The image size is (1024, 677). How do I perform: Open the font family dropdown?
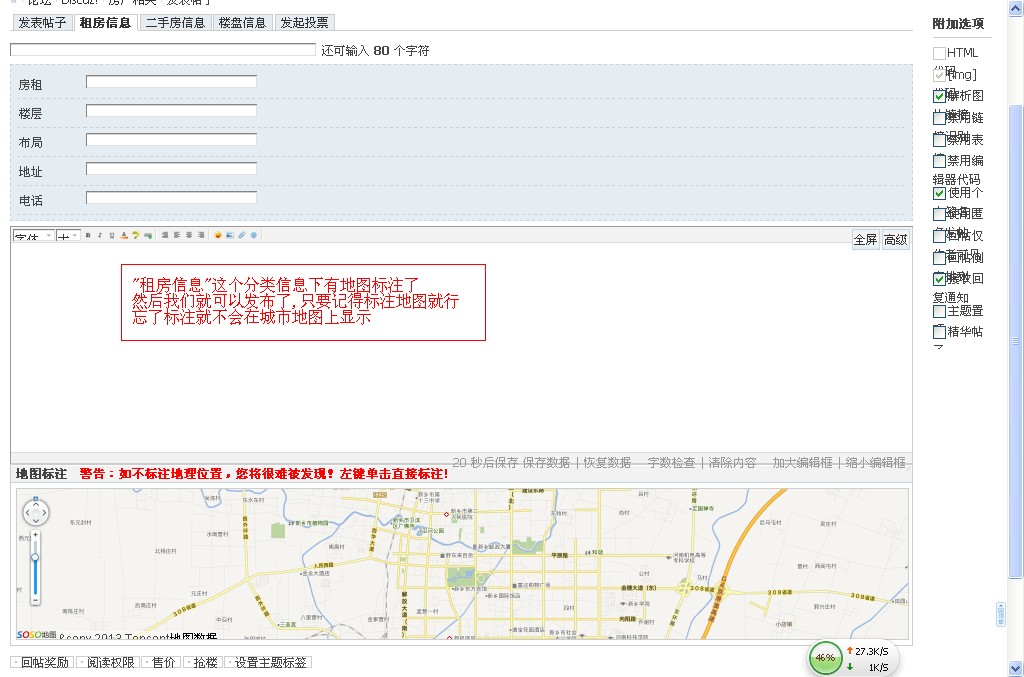(x=34, y=236)
